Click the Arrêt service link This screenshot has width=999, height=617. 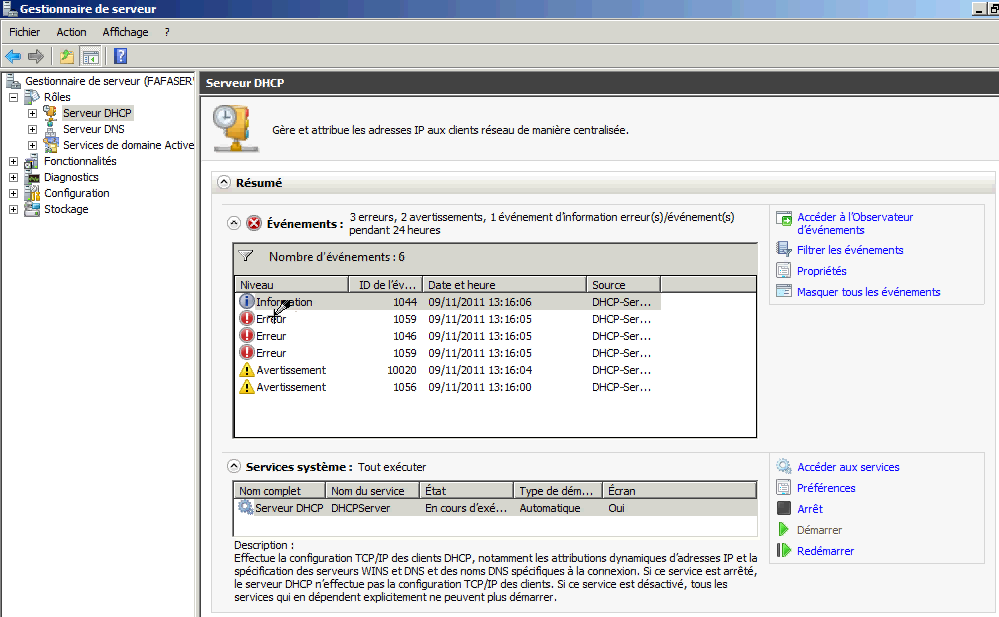click(x=810, y=509)
